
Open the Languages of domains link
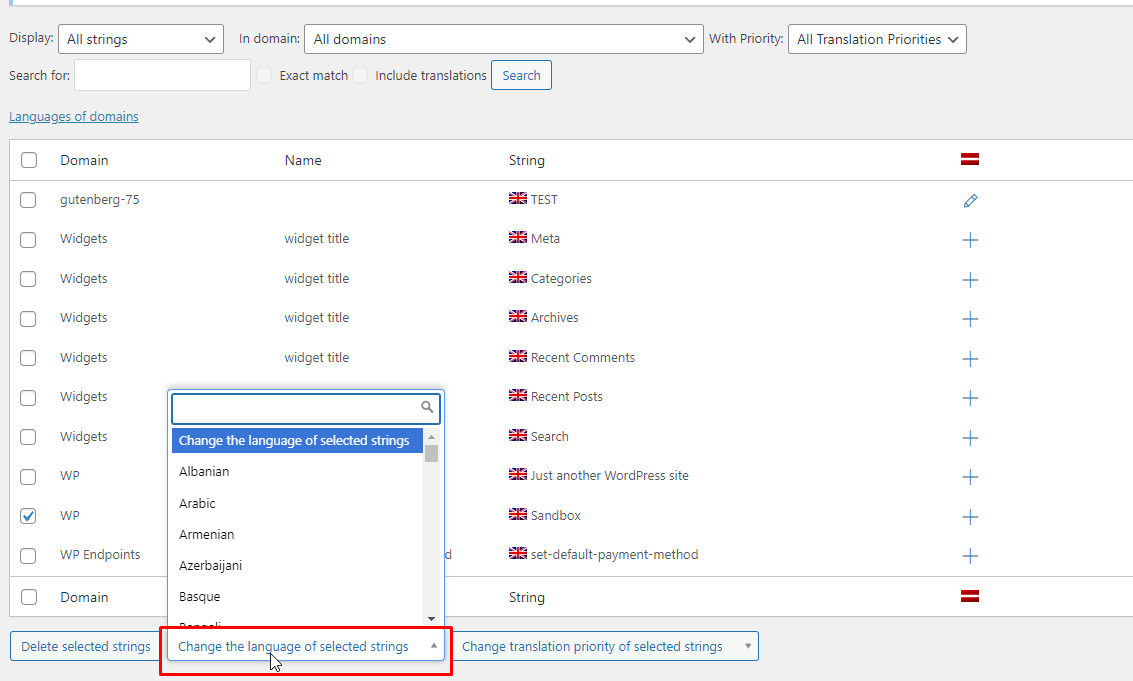tap(74, 117)
